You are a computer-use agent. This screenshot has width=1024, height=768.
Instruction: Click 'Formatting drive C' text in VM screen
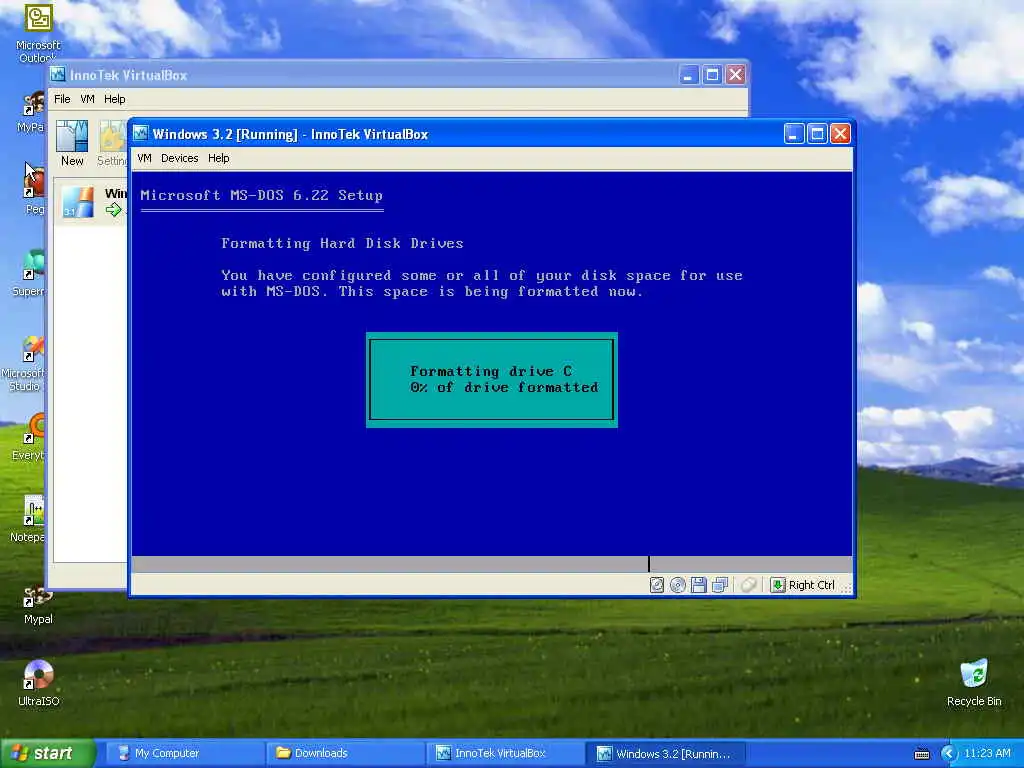pos(490,371)
